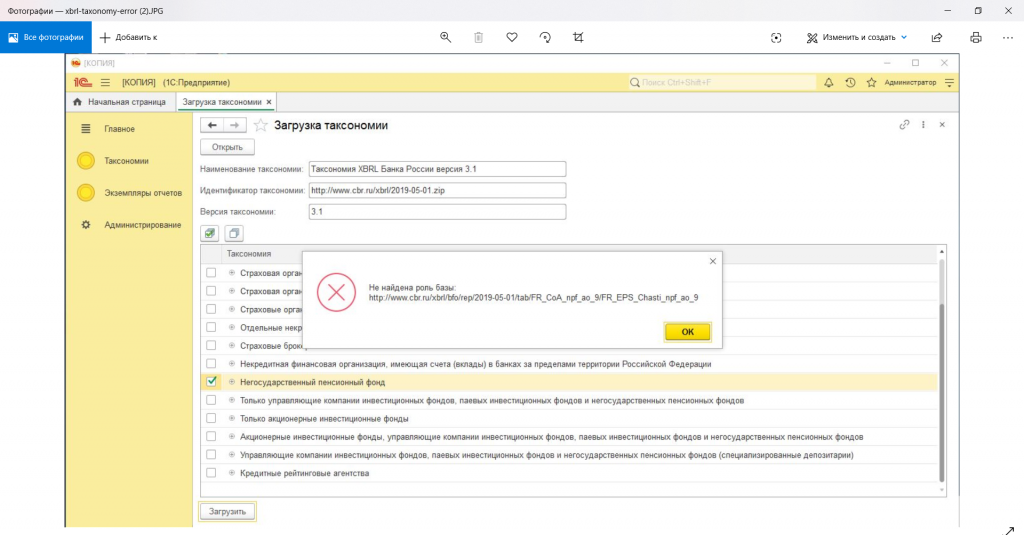Click the fullscreen expand arrow icon in Photos

tap(1009, 530)
